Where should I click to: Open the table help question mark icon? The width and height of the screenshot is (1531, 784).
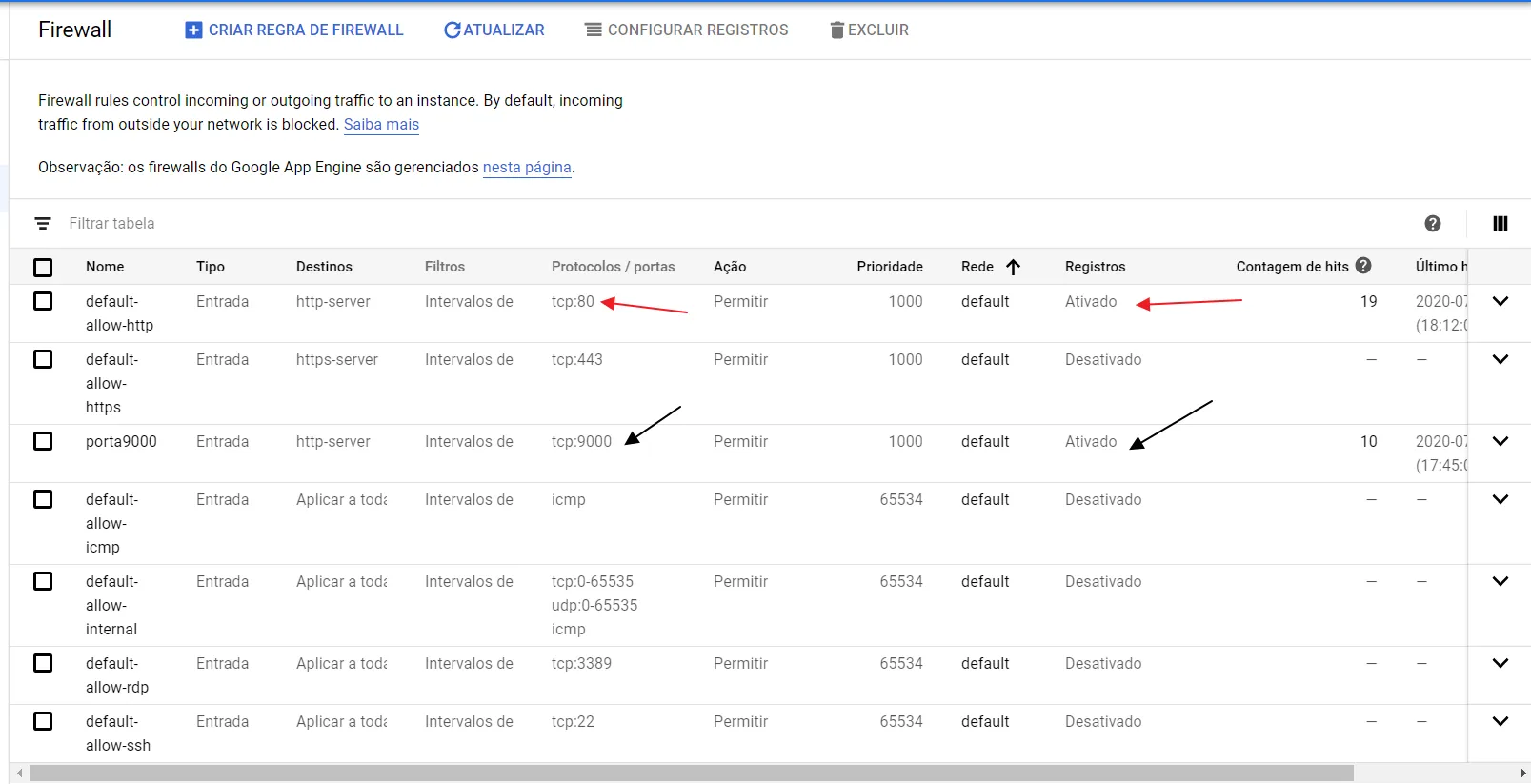tap(1432, 224)
